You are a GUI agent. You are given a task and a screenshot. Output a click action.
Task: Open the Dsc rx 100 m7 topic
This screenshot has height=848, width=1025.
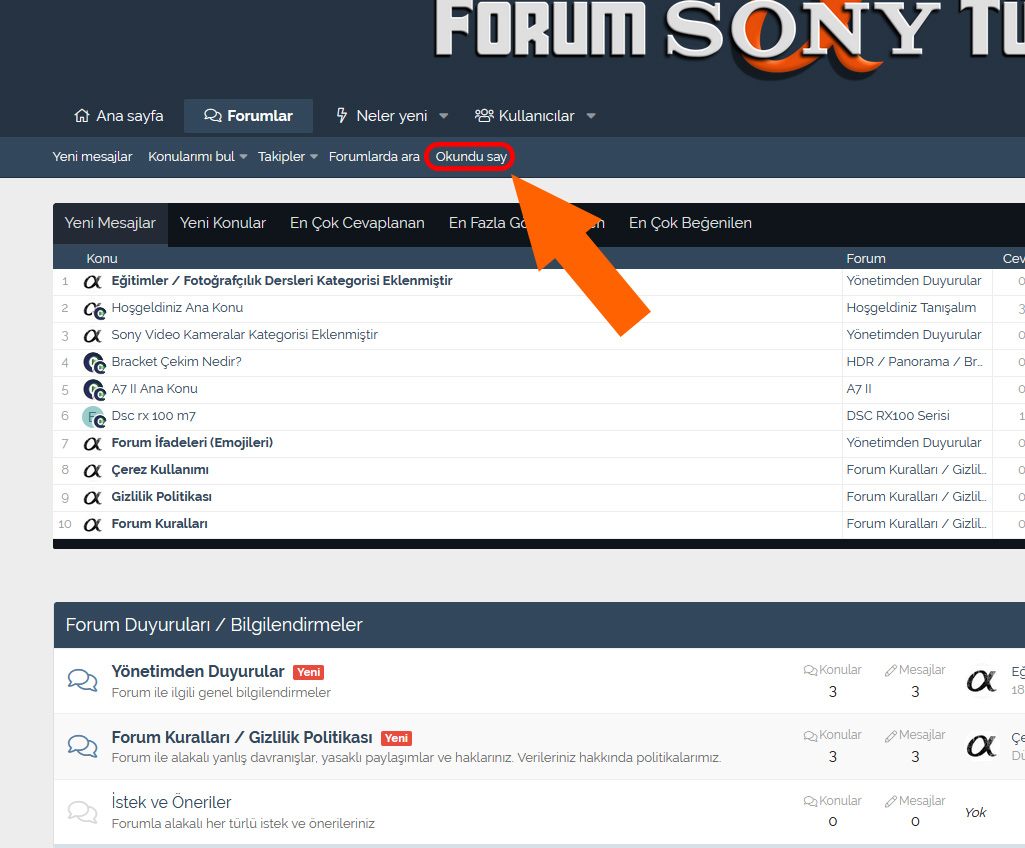(154, 416)
